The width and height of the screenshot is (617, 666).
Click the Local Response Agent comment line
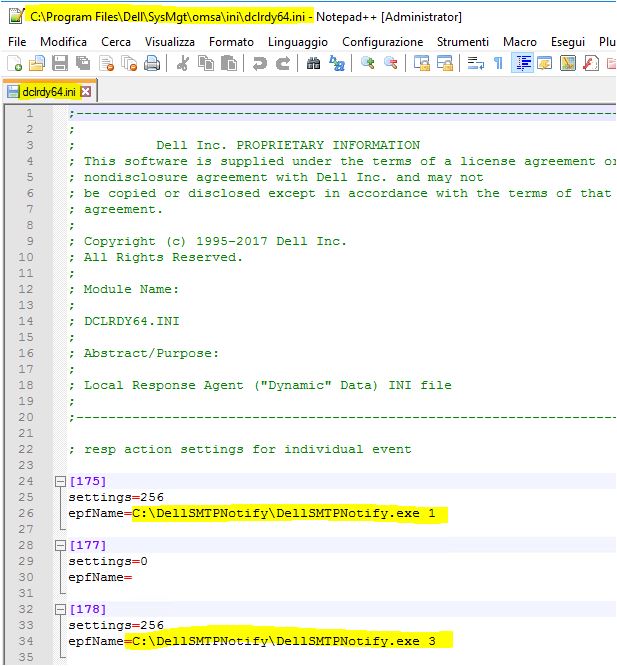click(260, 385)
